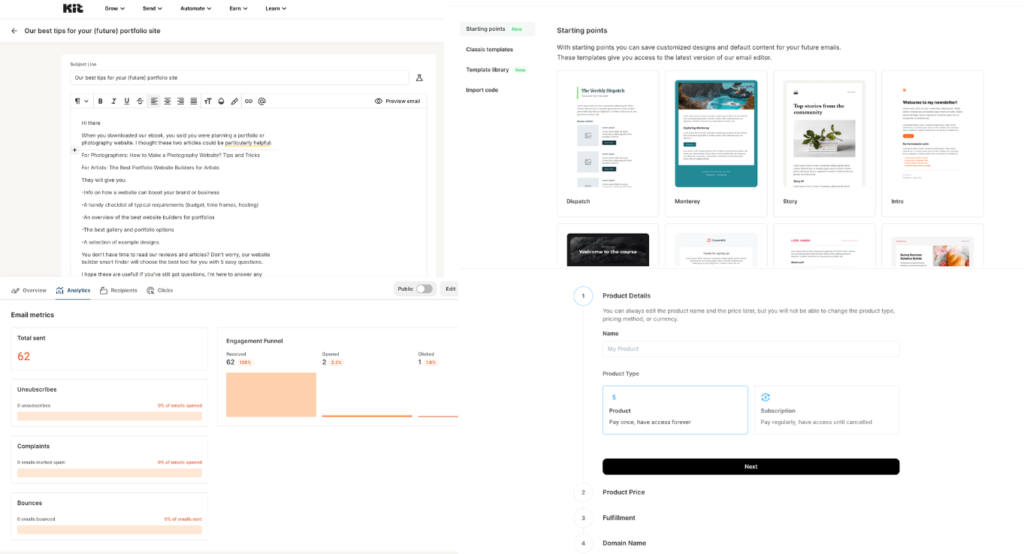Open the paragraph style dropdown

(82, 101)
